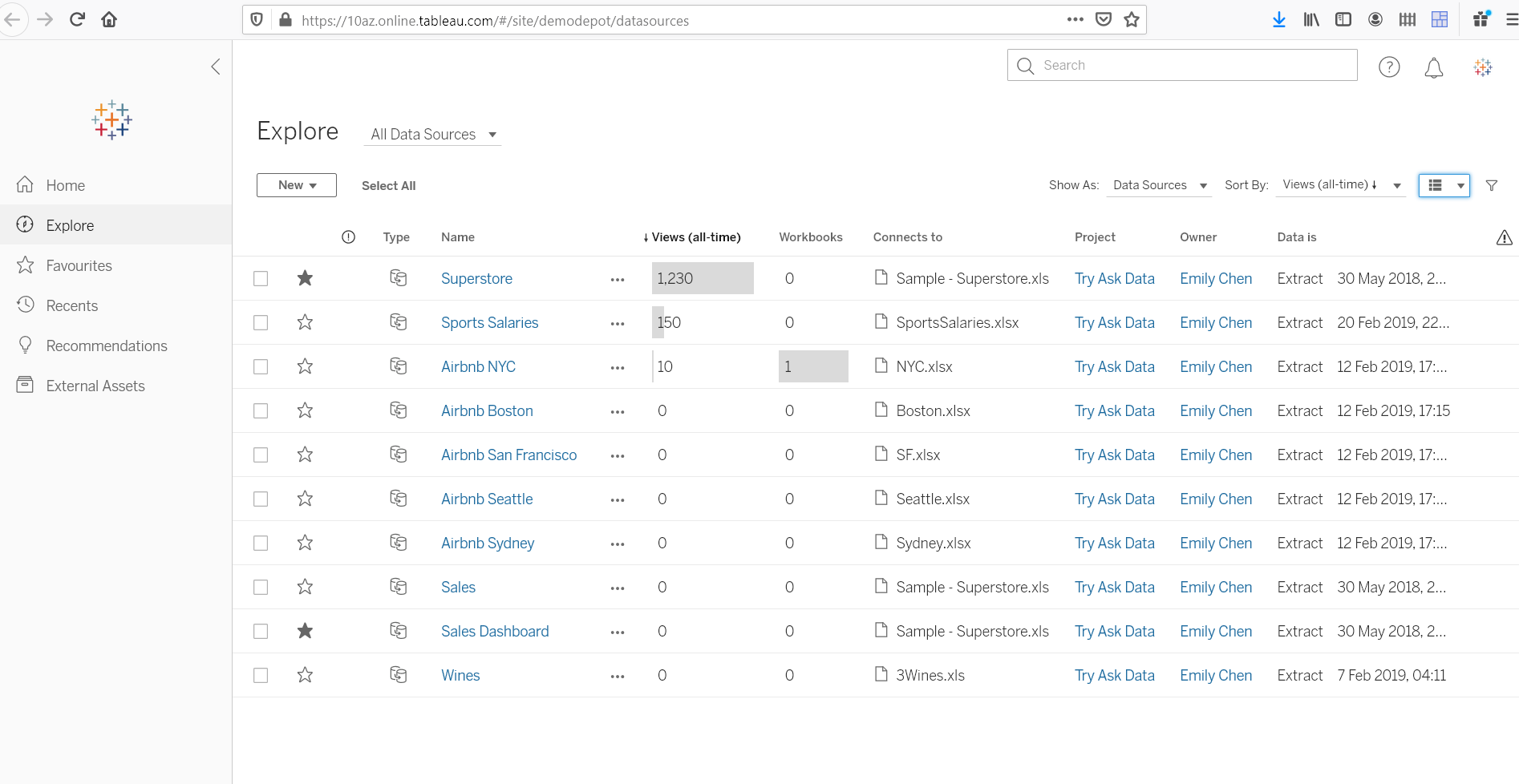Click the site lock icon in address bar

point(286,19)
